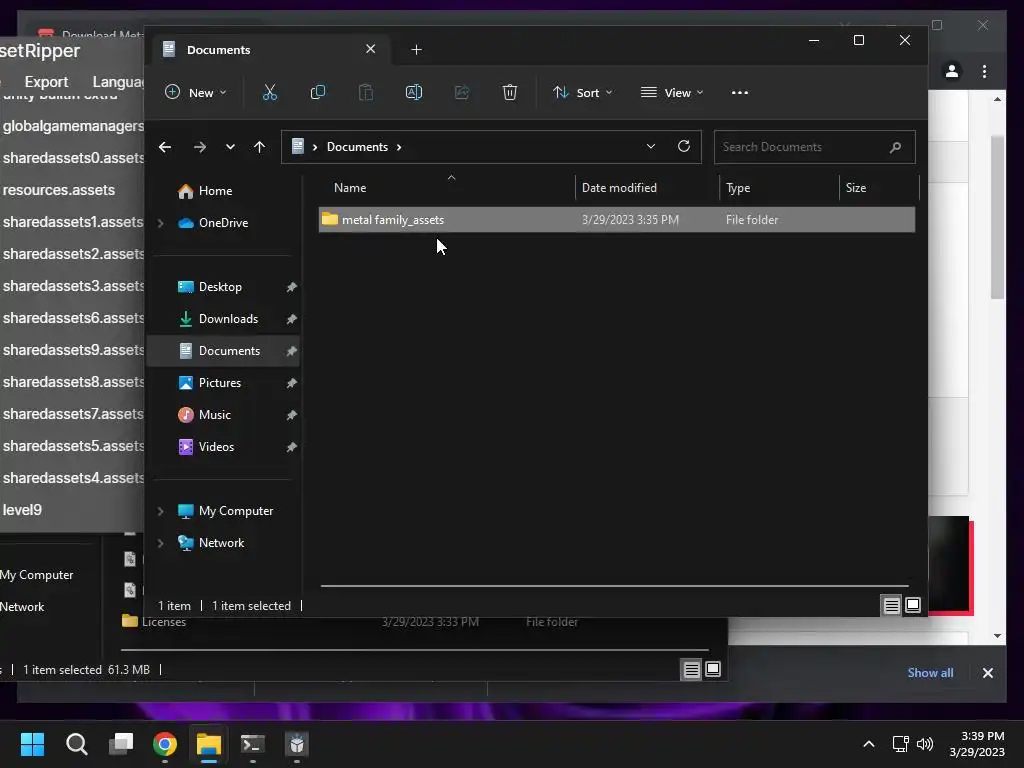
Task: Click the chevron after Documents in address bar
Action: pyautogui.click(x=399, y=148)
